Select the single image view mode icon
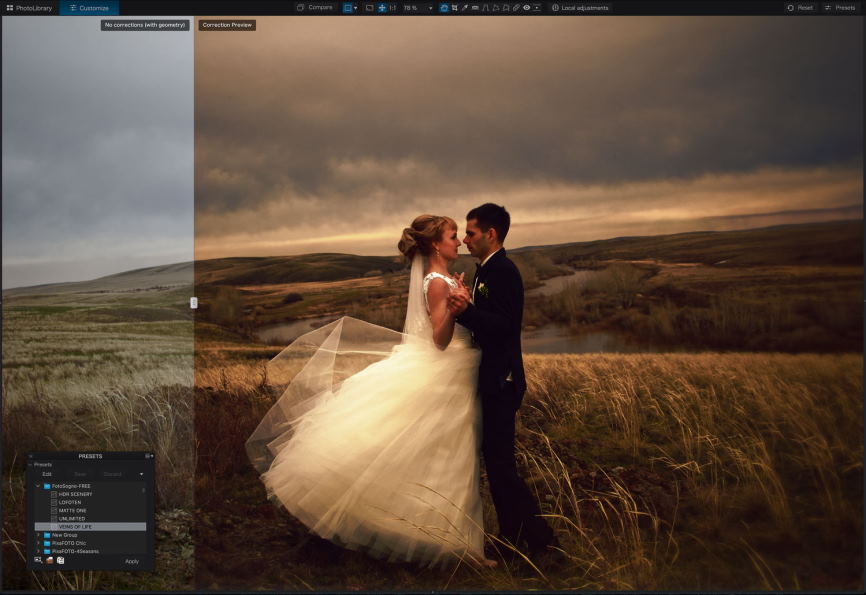This screenshot has width=866, height=595. pyautogui.click(x=347, y=8)
